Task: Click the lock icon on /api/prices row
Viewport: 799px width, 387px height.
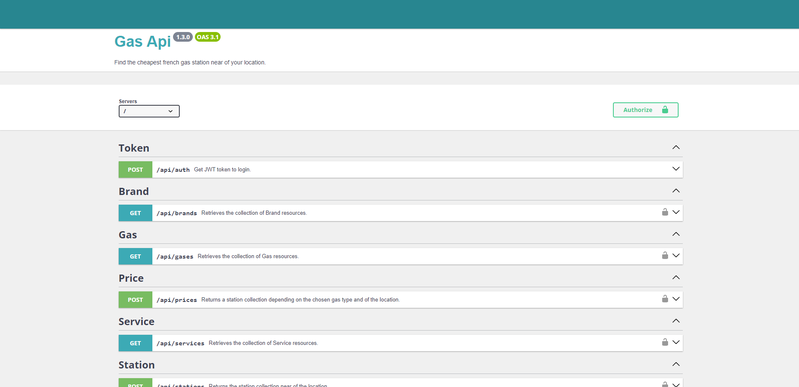Action: coord(664,299)
